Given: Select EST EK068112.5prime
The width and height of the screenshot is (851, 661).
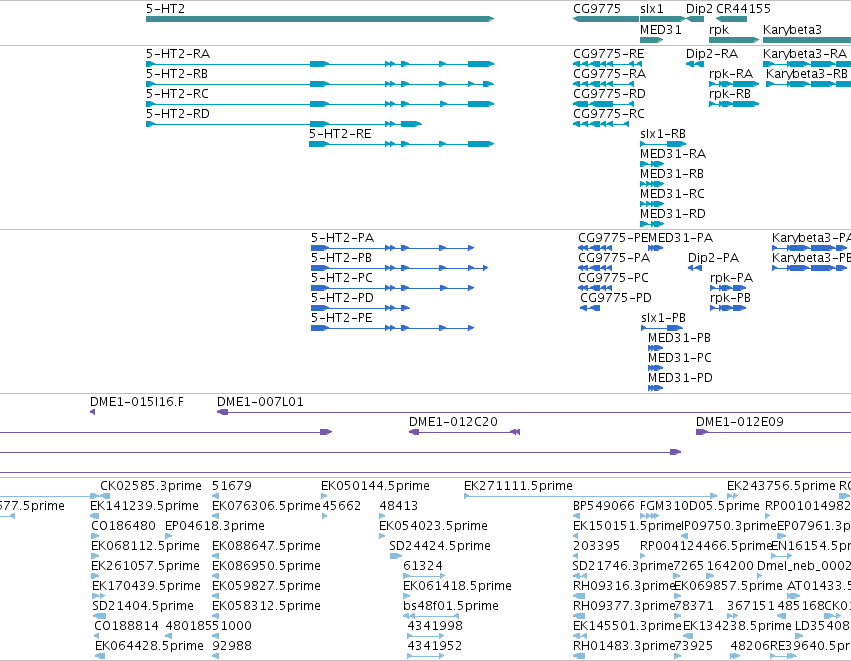Looking at the screenshot, I should (95, 556).
